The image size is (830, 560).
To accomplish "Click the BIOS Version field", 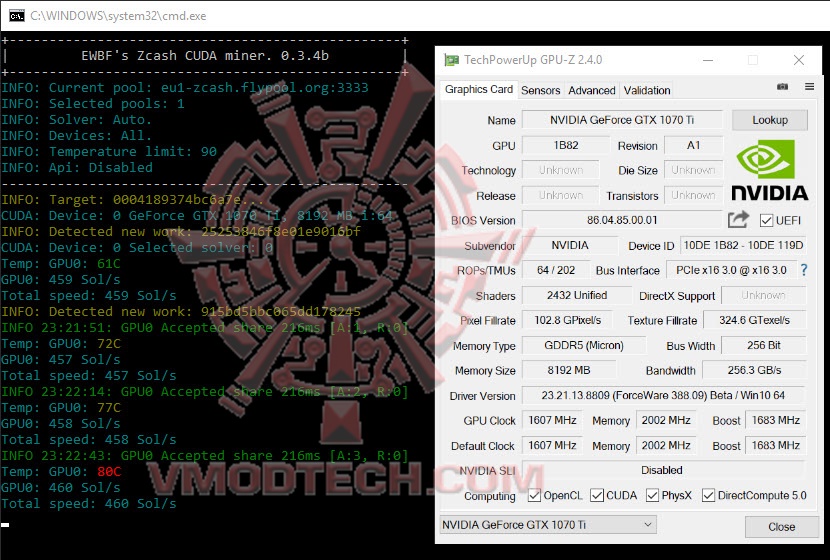I will 622,220.
